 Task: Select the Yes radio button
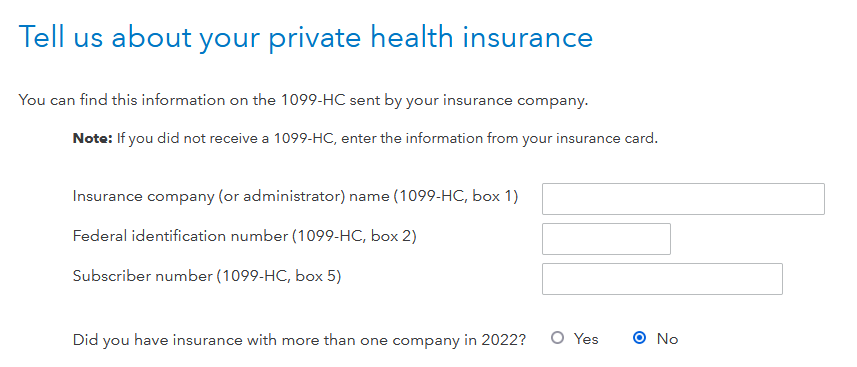point(557,339)
